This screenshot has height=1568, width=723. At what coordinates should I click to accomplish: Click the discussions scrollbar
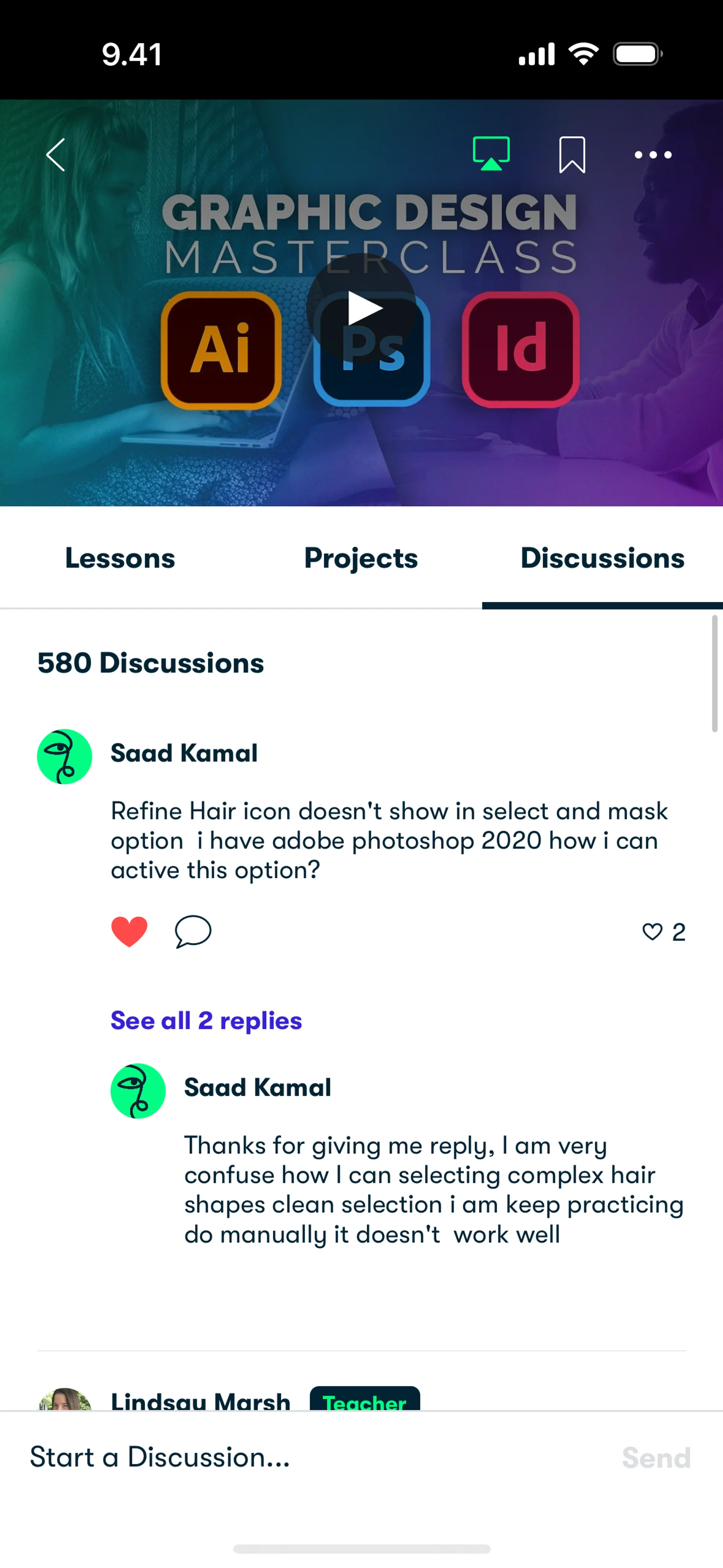714,673
